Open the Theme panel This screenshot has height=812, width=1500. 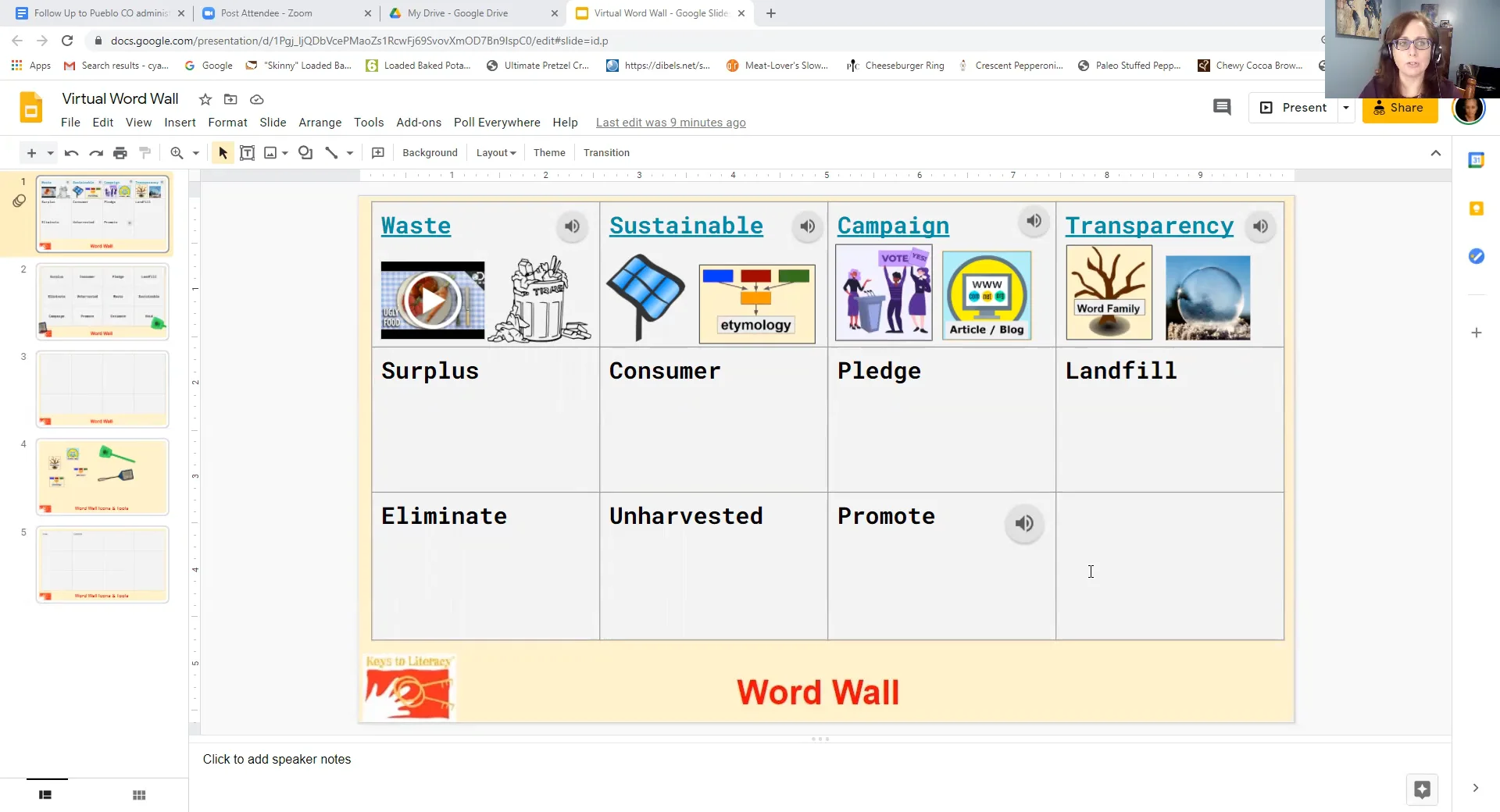tap(549, 152)
